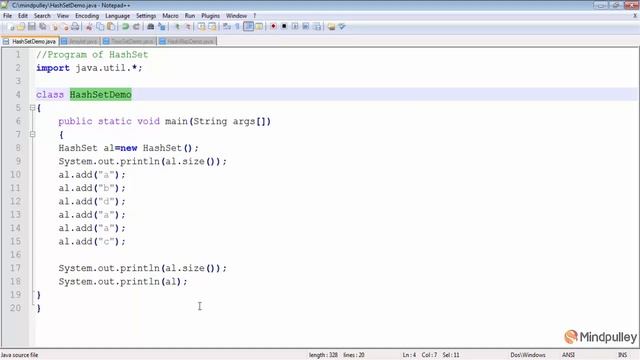This screenshot has height=360, width=640.
Task: Click the Open file folder icon
Action: [x=20, y=27]
